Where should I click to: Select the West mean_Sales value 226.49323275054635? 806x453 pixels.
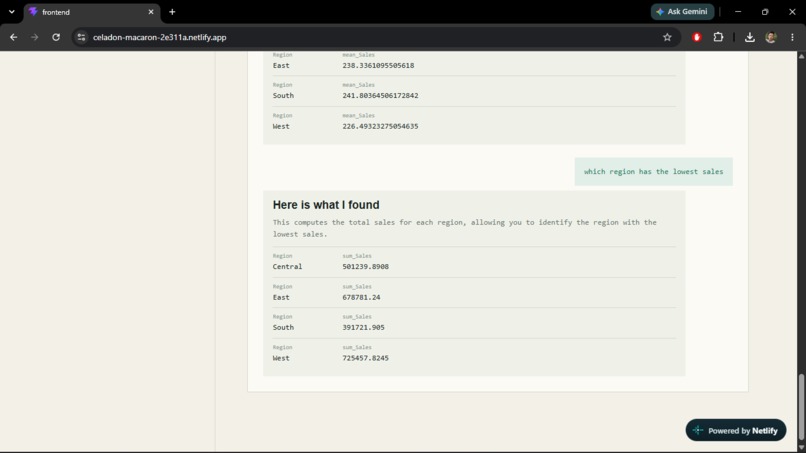pyautogui.click(x=380, y=126)
